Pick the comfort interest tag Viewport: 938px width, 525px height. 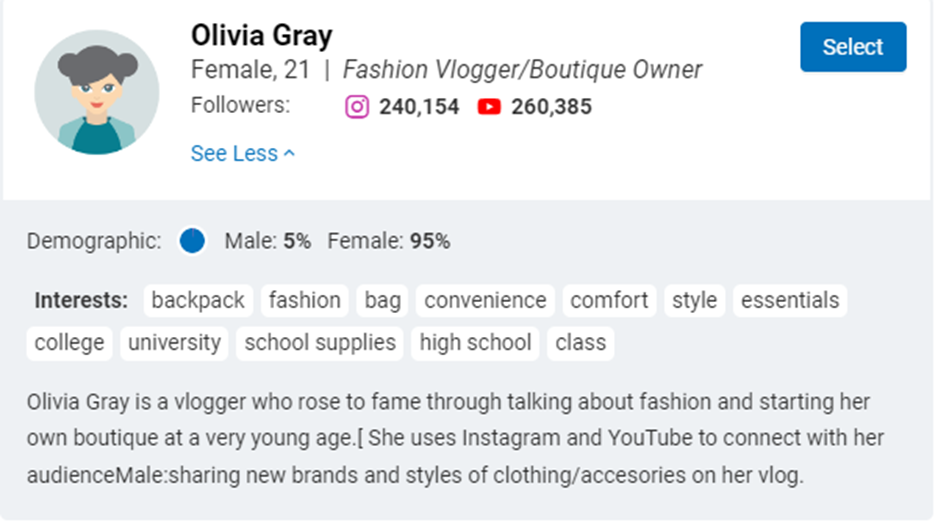(609, 300)
